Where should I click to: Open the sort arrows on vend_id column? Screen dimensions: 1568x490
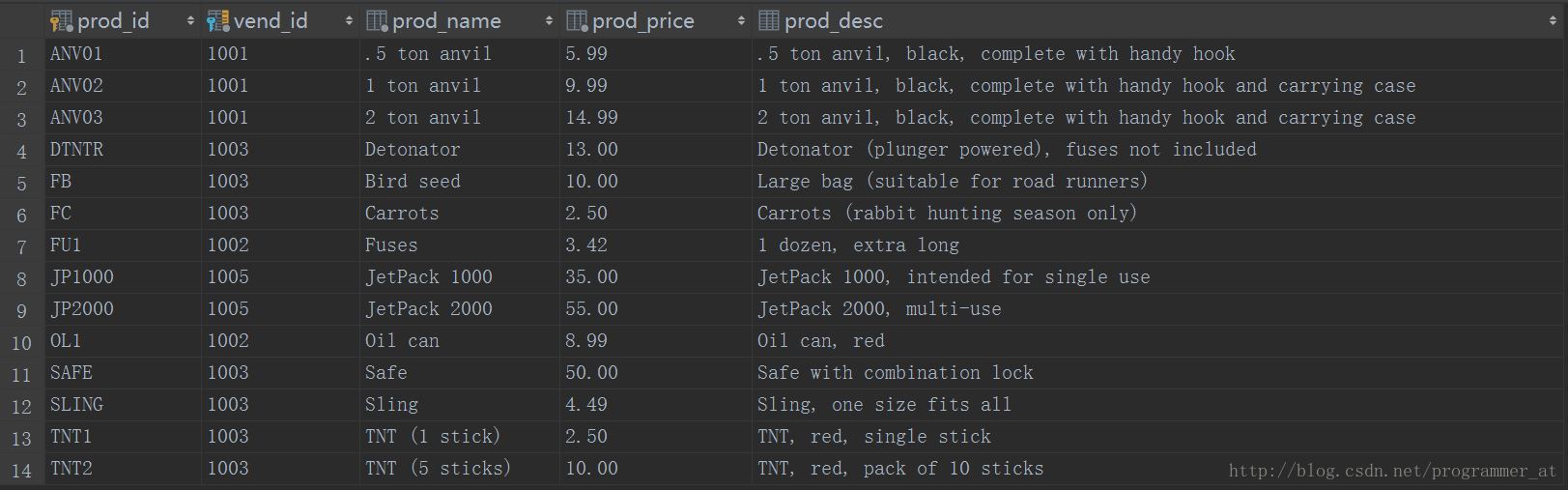click(x=349, y=20)
